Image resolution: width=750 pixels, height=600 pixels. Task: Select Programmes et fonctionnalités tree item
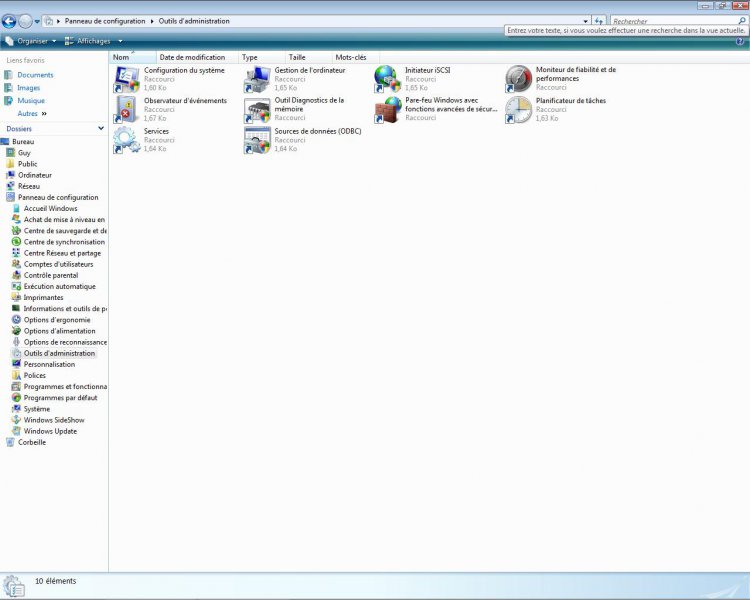point(59,387)
